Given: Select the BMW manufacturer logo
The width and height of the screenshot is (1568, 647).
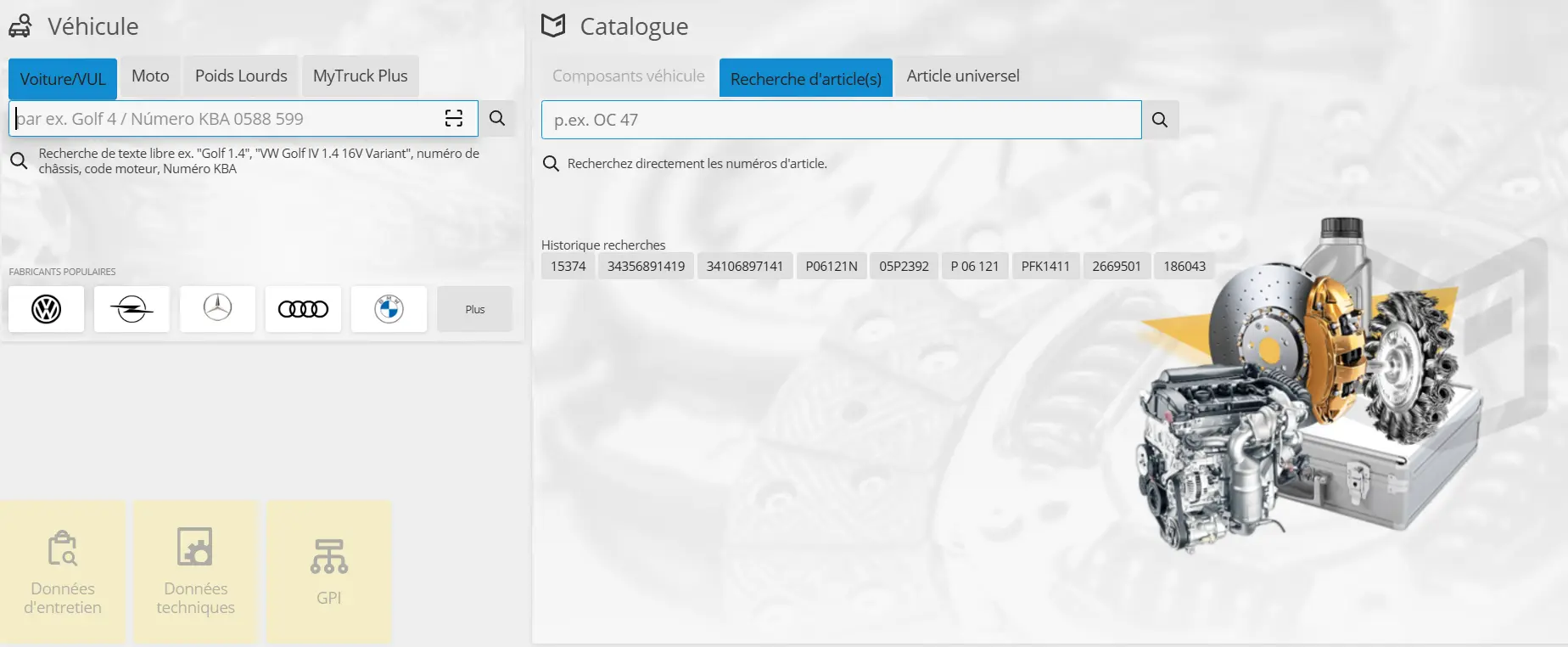Looking at the screenshot, I should pyautogui.click(x=389, y=309).
